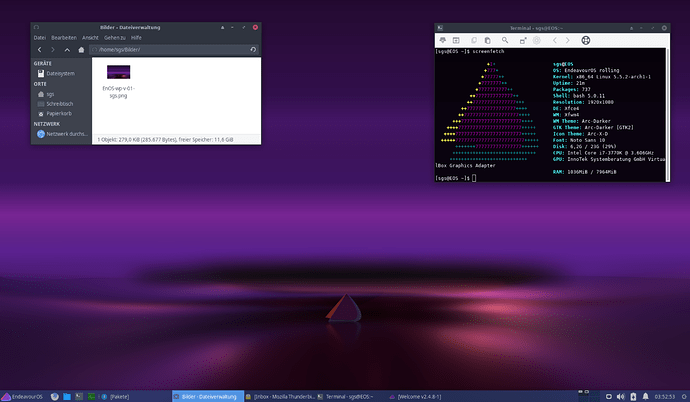Open the Datei menu
Image resolution: width=690 pixels, height=402 pixels.
point(40,37)
